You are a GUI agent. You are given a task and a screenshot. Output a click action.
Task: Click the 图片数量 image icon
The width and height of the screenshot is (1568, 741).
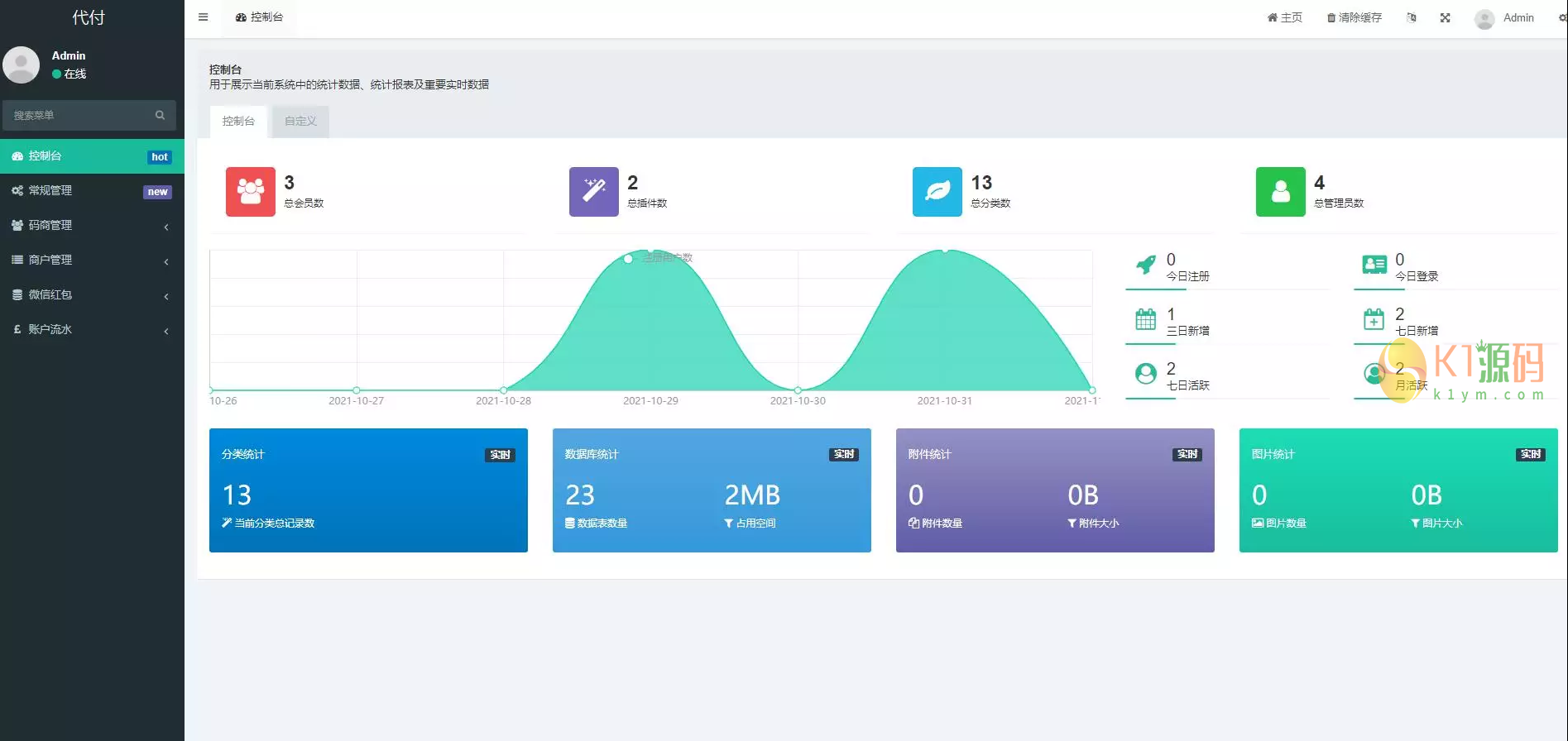point(1258,523)
